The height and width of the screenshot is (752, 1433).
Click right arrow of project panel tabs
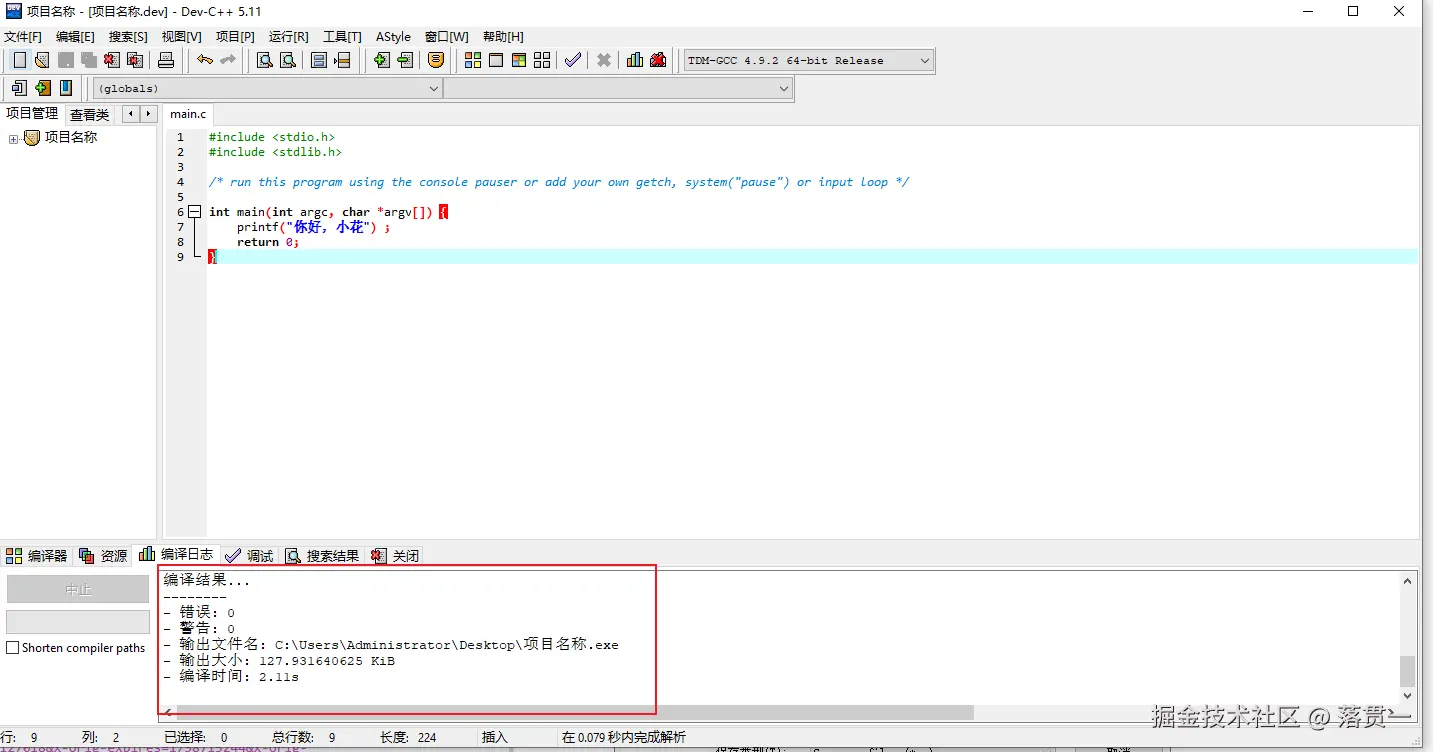149,114
